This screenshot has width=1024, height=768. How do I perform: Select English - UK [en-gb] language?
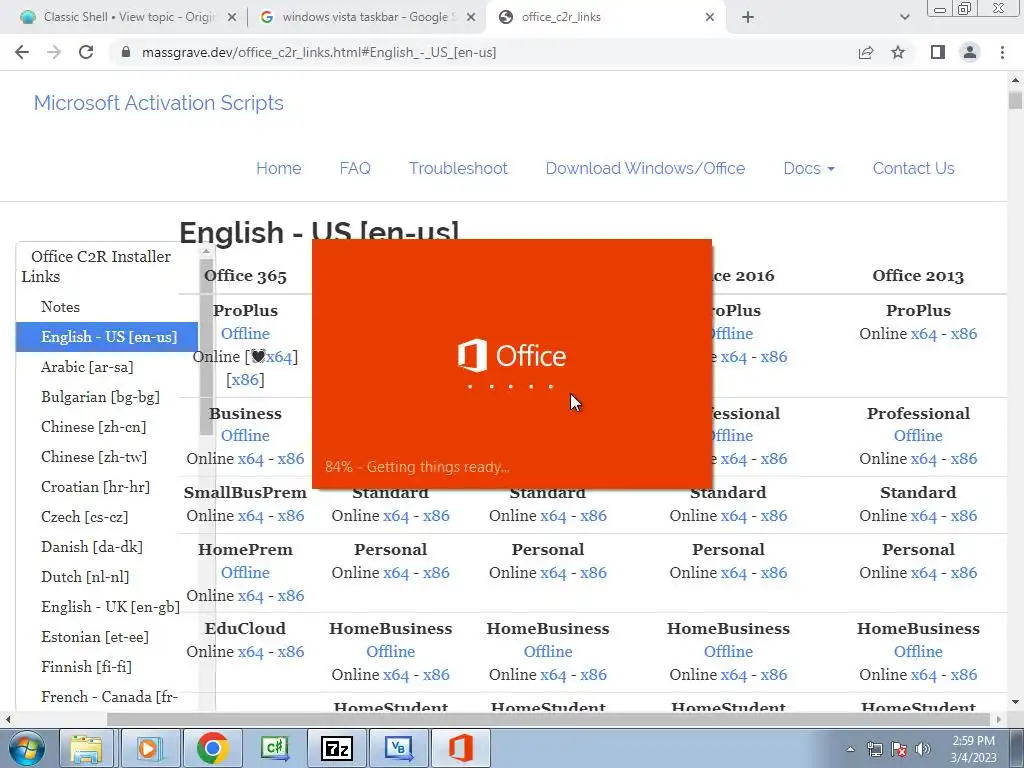(x=110, y=607)
